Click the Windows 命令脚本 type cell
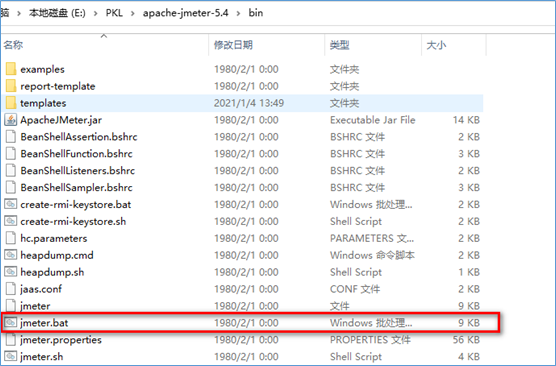 [x=372, y=255]
